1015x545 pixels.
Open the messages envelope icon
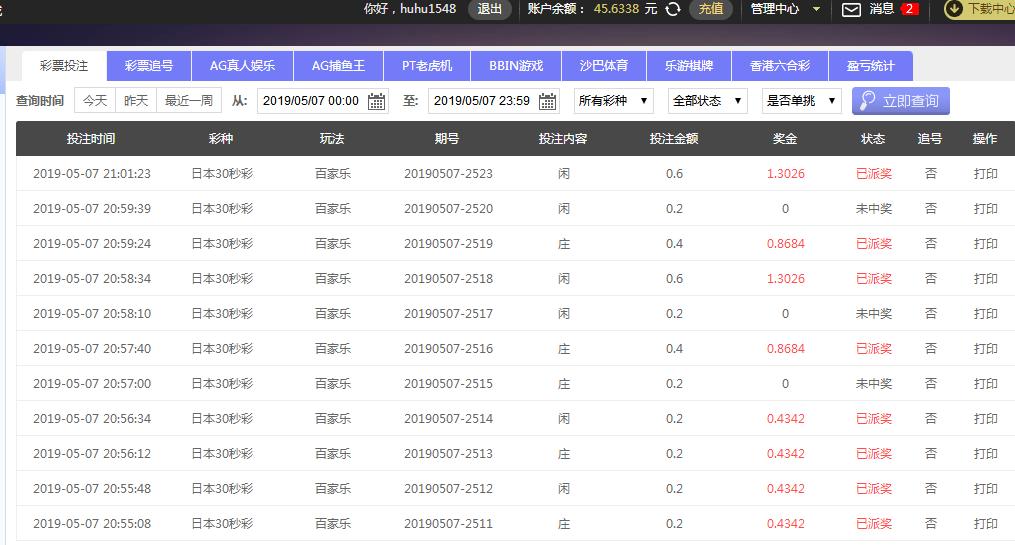851,9
